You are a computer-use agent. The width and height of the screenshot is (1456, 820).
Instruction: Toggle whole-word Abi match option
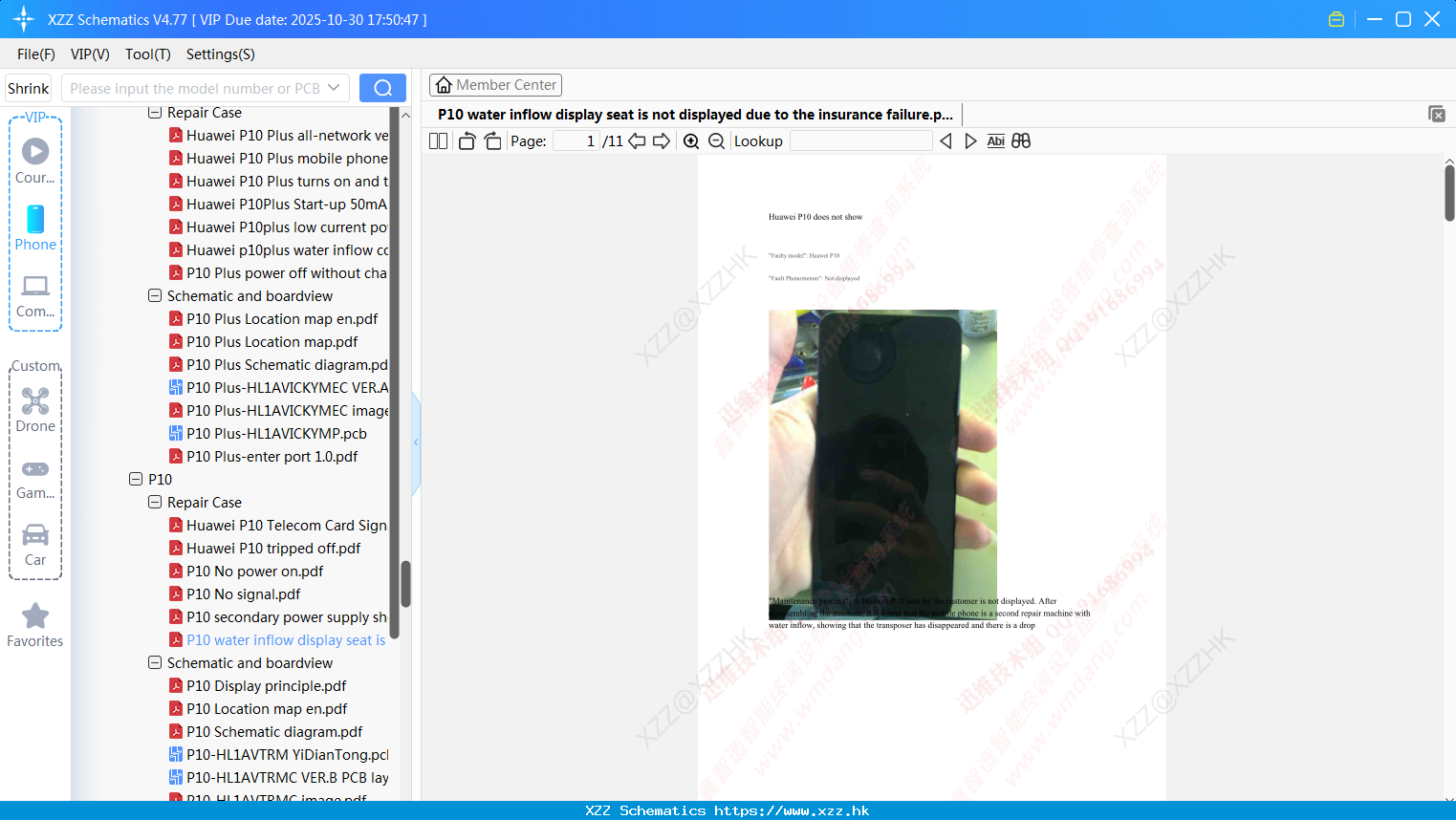point(995,141)
